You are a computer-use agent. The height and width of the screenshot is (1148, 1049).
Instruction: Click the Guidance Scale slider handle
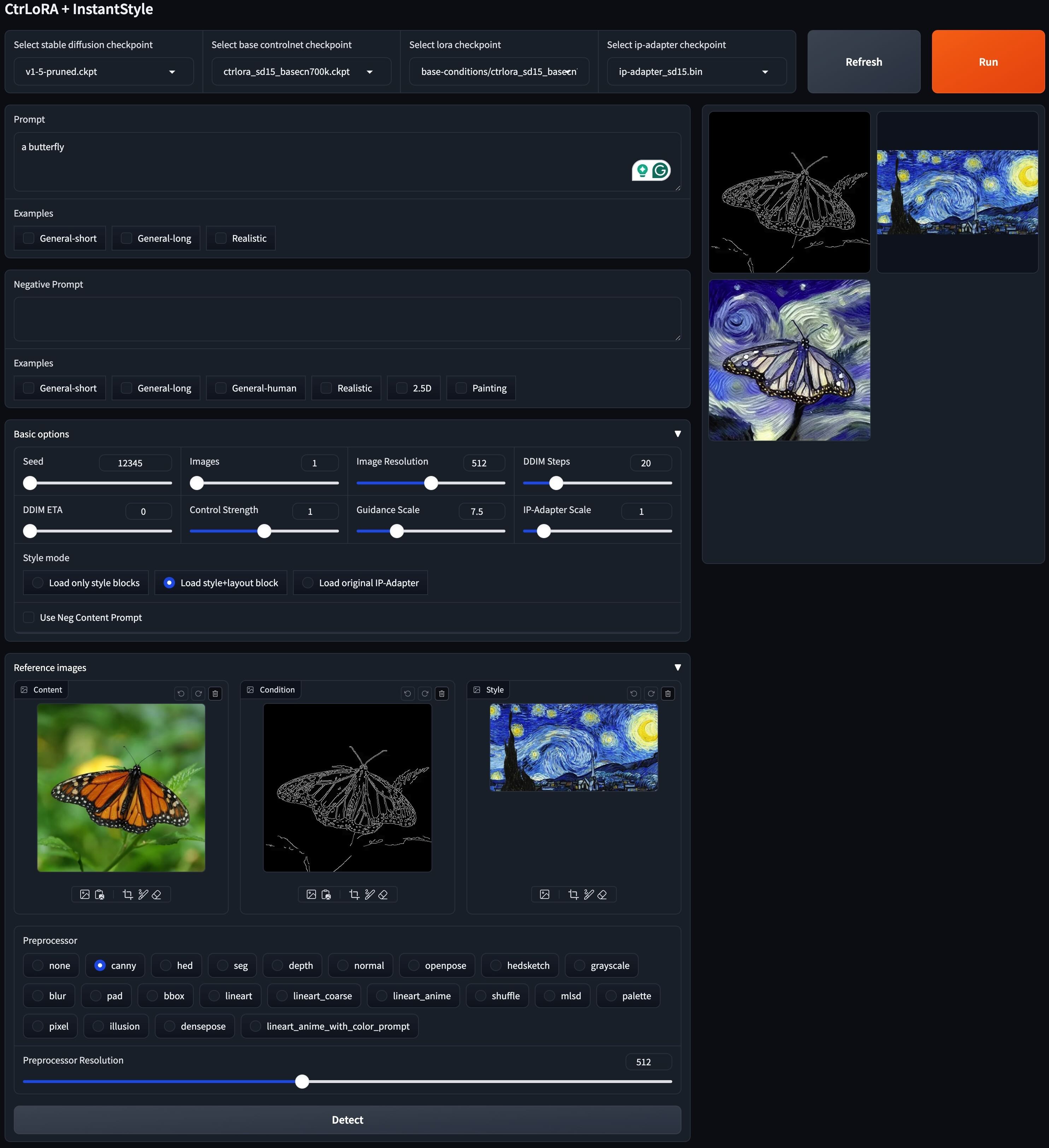point(397,531)
